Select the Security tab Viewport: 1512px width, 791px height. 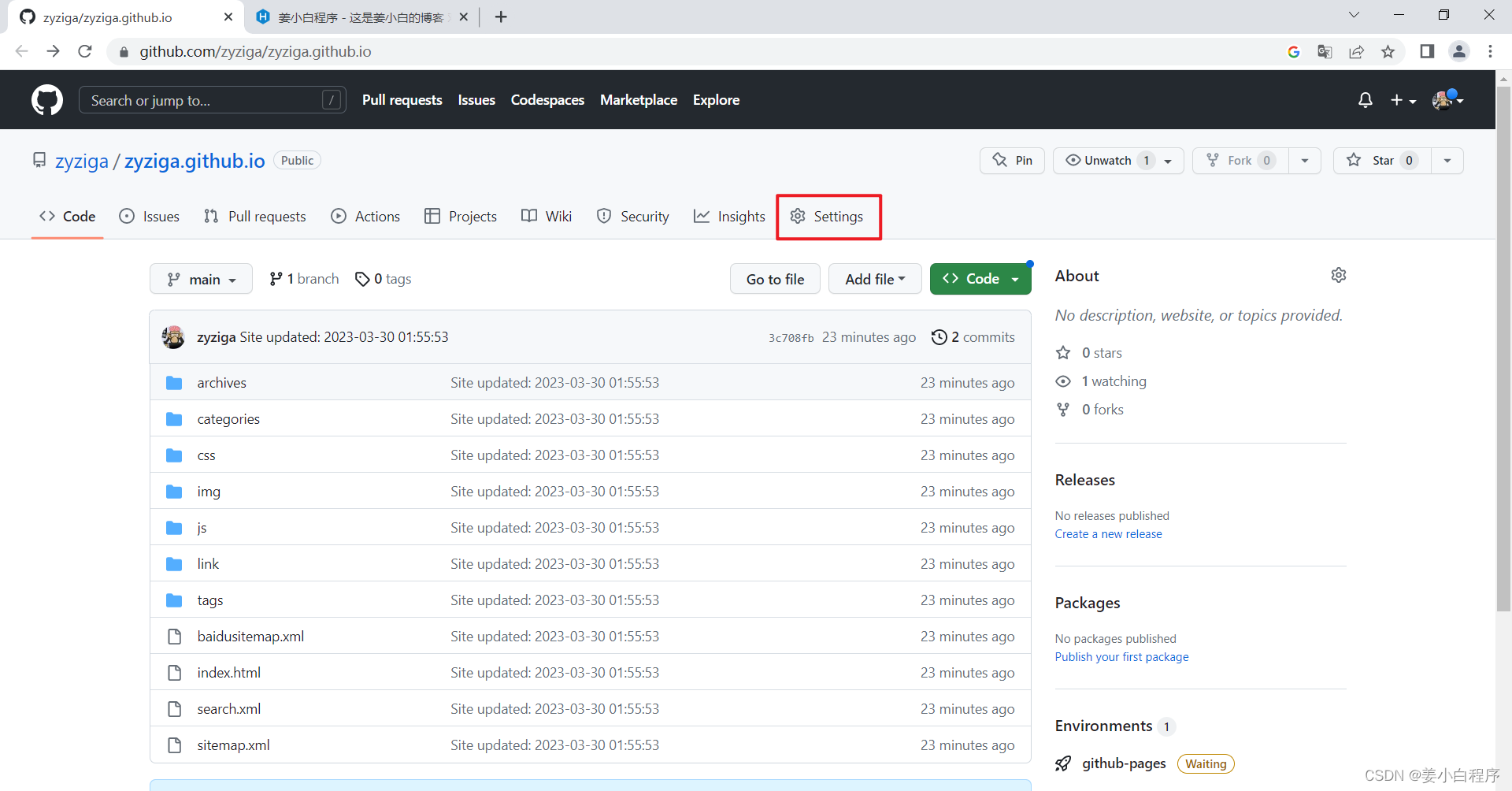tap(633, 217)
